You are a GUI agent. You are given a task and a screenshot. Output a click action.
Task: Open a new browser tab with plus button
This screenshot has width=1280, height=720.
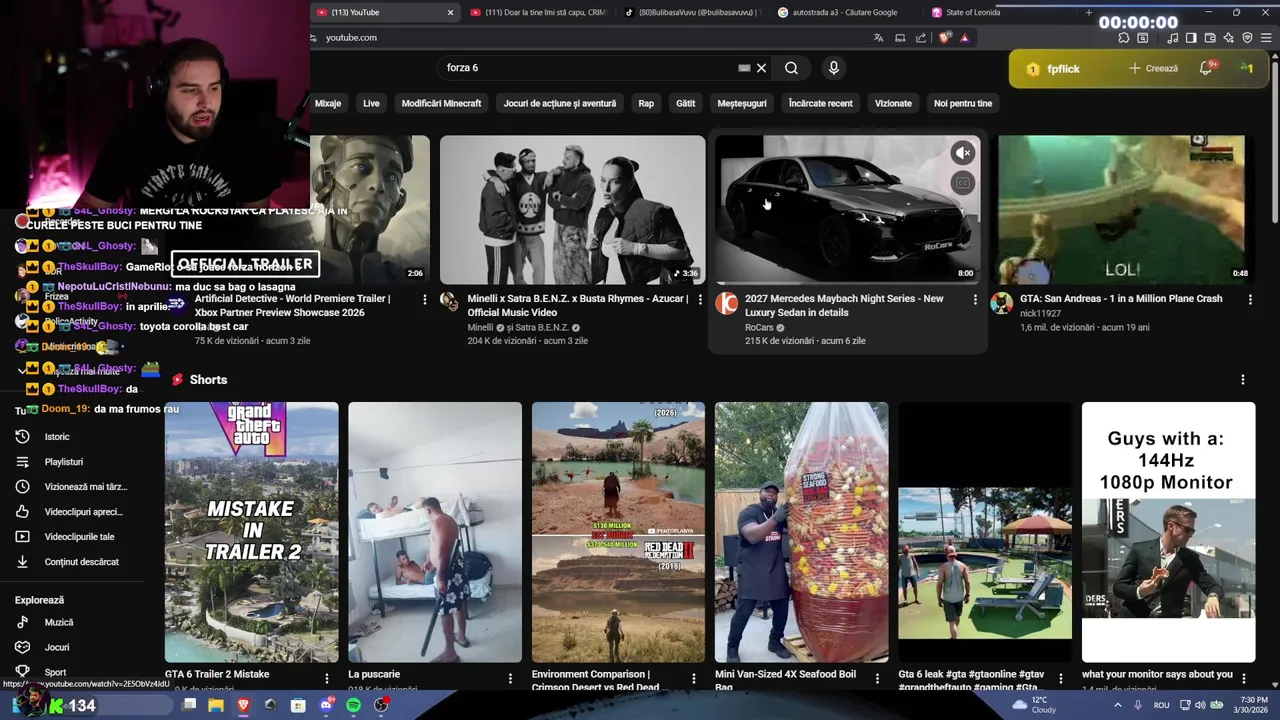coord(1089,12)
